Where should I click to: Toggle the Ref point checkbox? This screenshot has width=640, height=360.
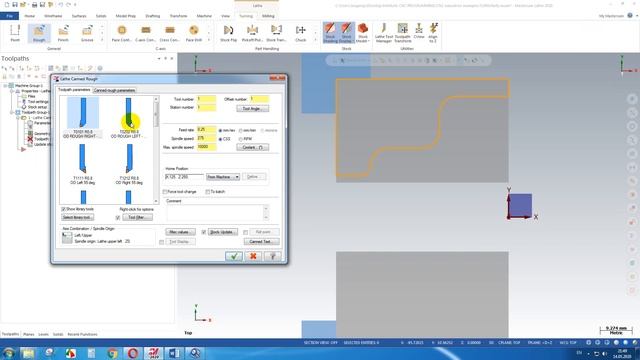245,232
